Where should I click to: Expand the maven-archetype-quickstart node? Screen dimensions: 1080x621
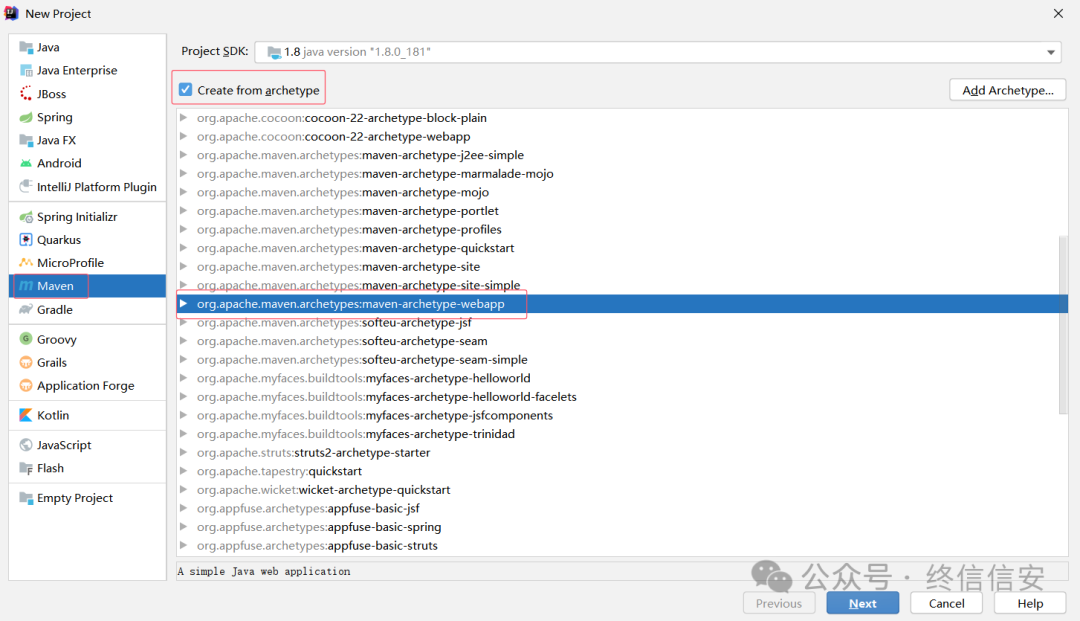pos(183,248)
